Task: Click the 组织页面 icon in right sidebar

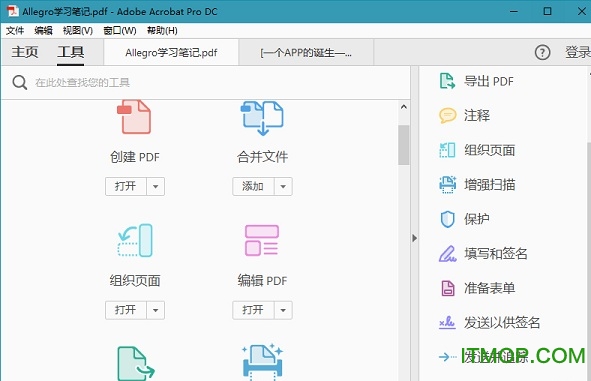Action: tap(447, 150)
